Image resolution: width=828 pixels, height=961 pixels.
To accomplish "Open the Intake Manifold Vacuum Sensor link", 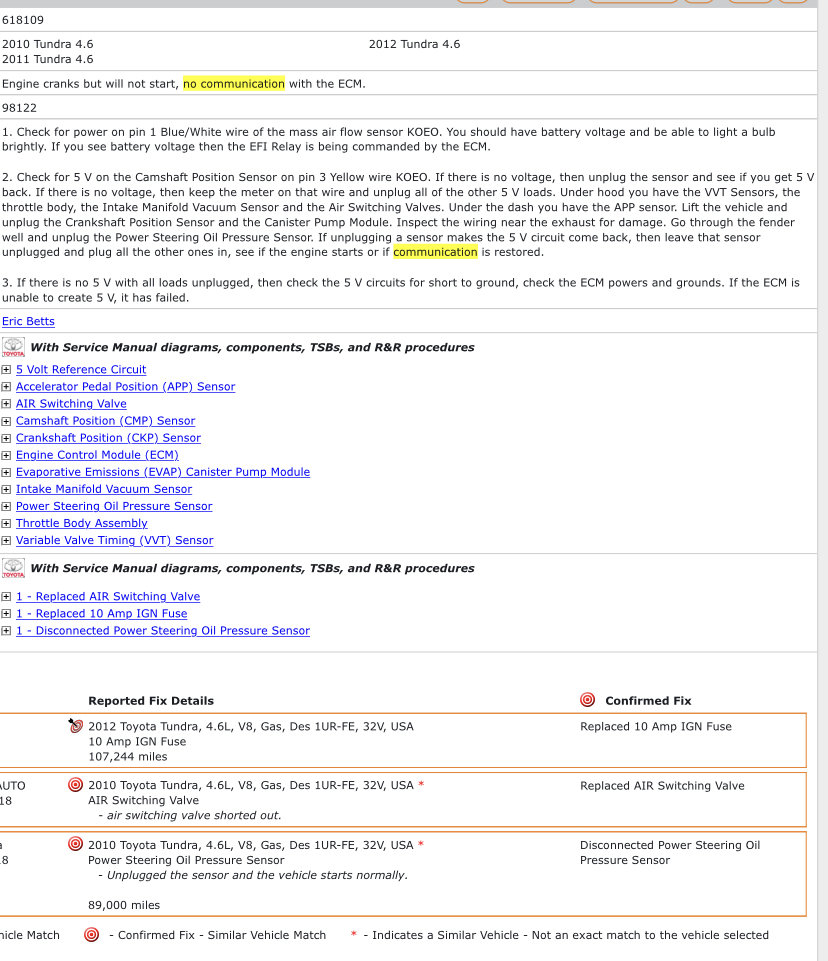I will [104, 489].
